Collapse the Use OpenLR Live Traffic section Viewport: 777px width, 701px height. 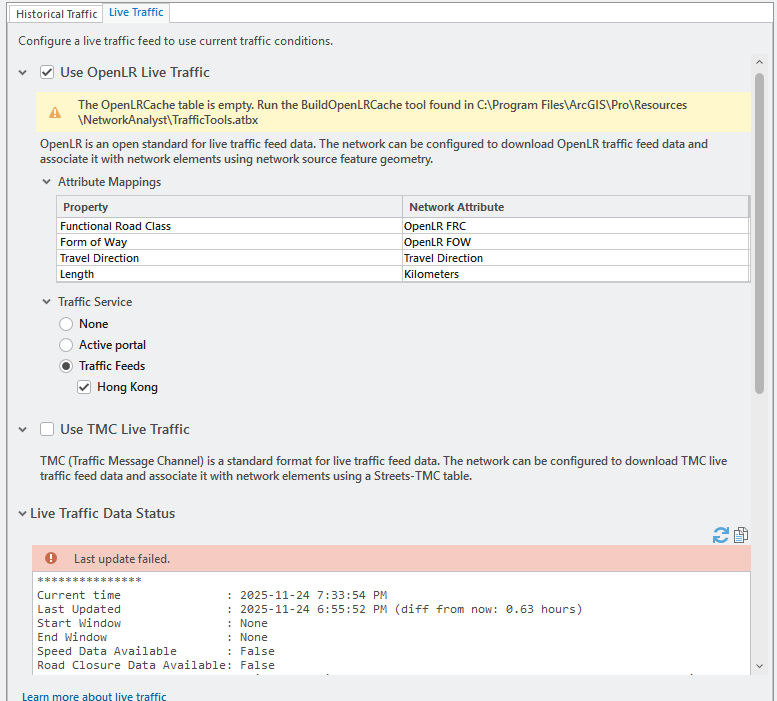tap(22, 73)
